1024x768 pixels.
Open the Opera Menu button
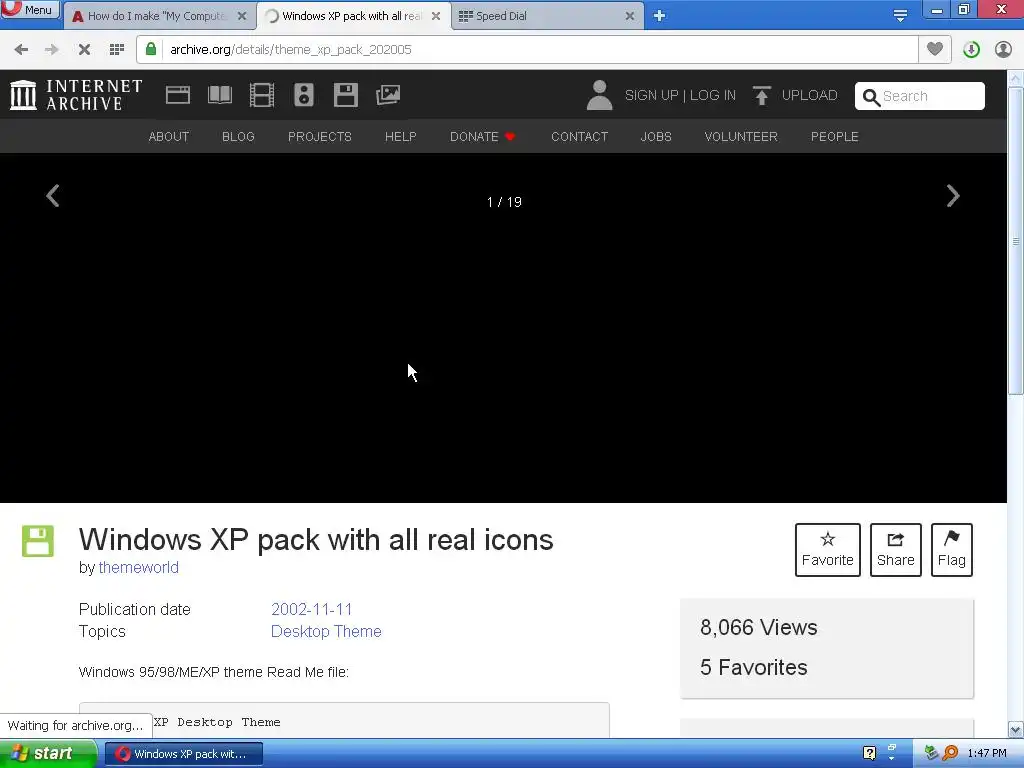(30, 9)
